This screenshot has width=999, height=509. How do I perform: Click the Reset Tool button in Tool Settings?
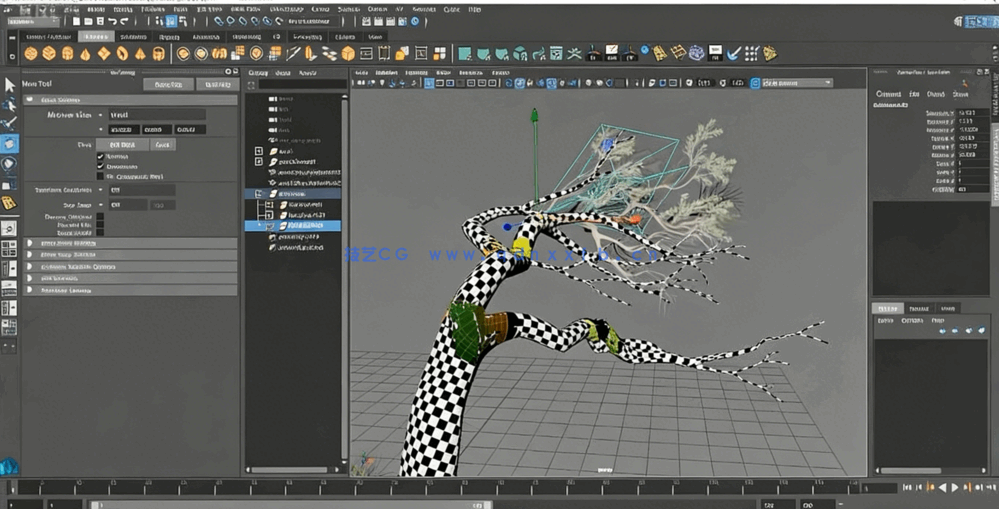168,85
